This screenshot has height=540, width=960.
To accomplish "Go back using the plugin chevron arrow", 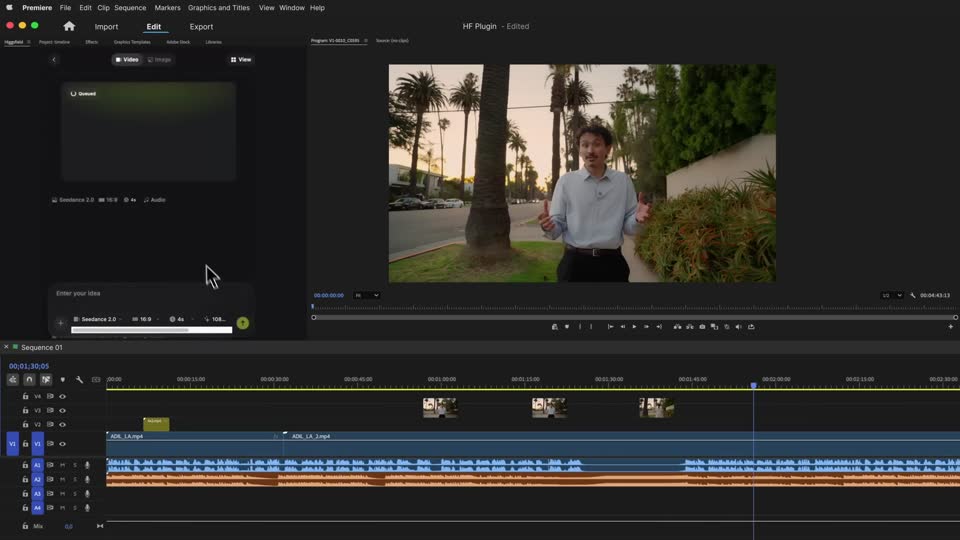I will (x=54, y=59).
